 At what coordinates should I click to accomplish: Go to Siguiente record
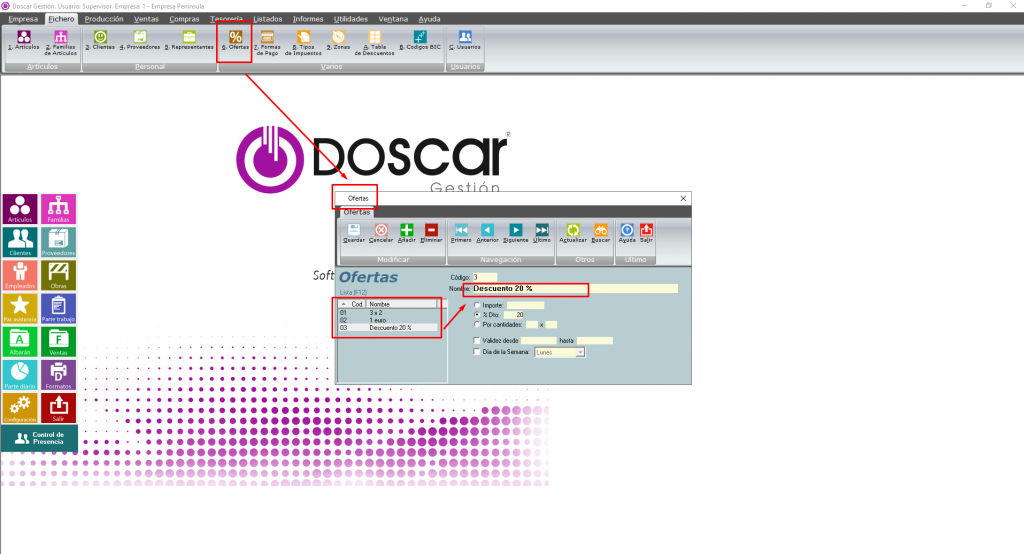pyautogui.click(x=515, y=233)
